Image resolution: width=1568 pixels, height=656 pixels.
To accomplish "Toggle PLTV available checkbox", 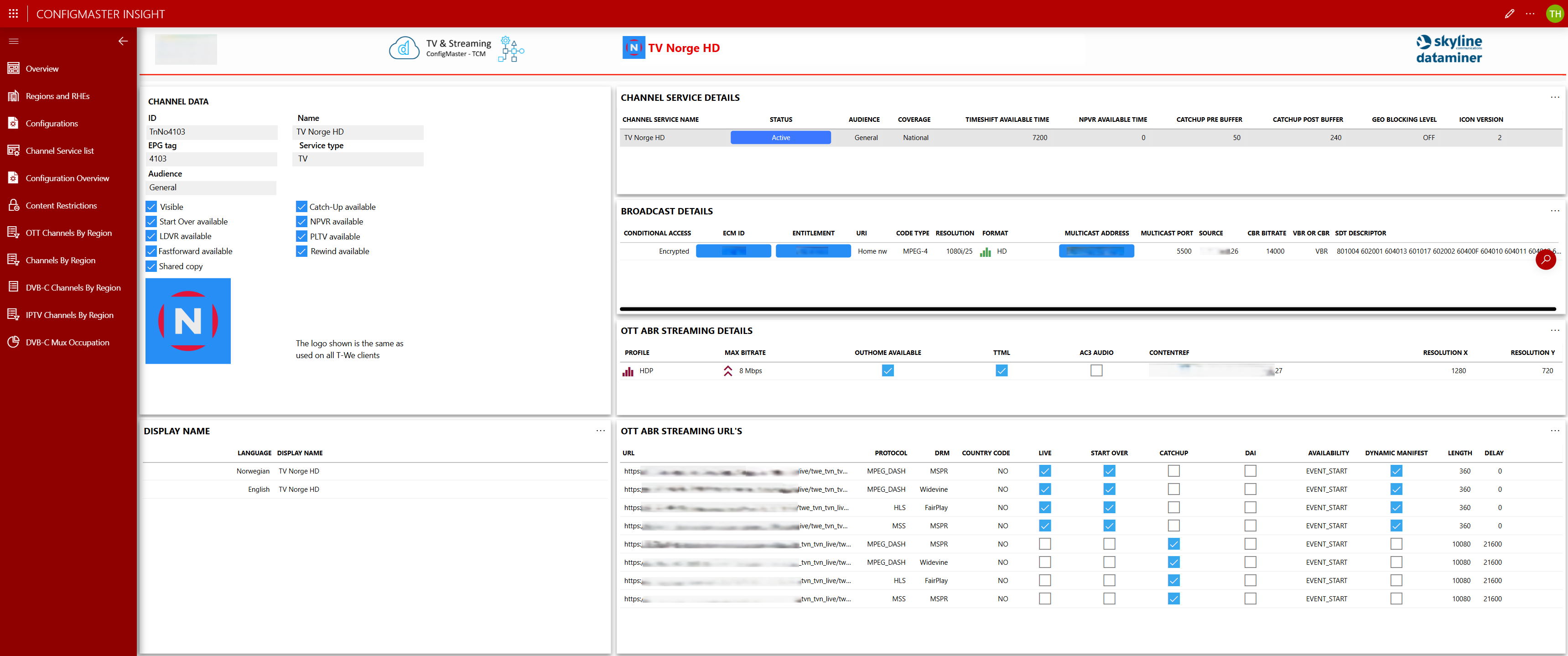I will [x=302, y=236].
